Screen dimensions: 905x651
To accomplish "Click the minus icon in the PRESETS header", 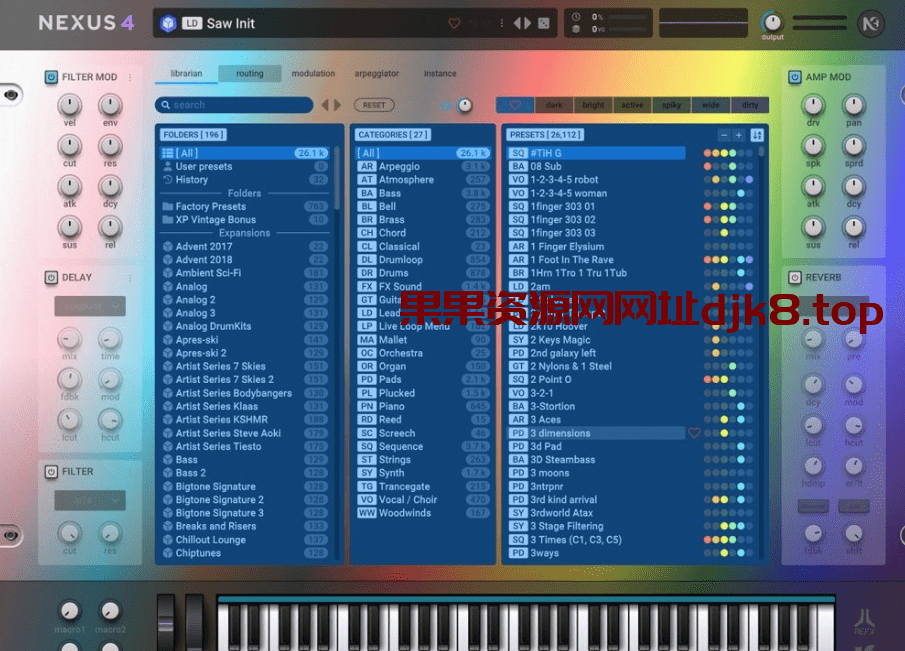I will tap(723, 134).
